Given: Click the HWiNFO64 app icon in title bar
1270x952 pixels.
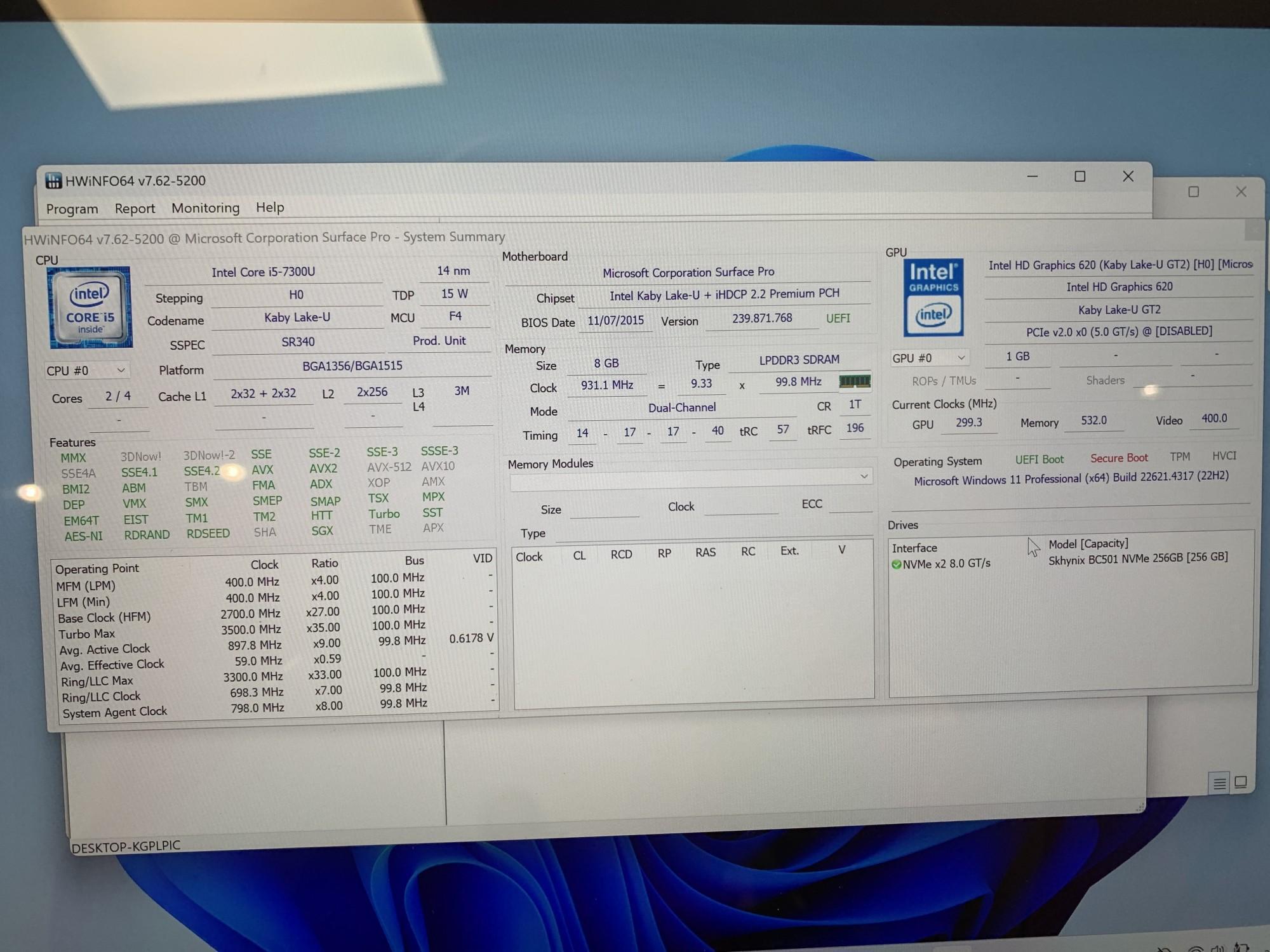Looking at the screenshot, I should [x=53, y=181].
